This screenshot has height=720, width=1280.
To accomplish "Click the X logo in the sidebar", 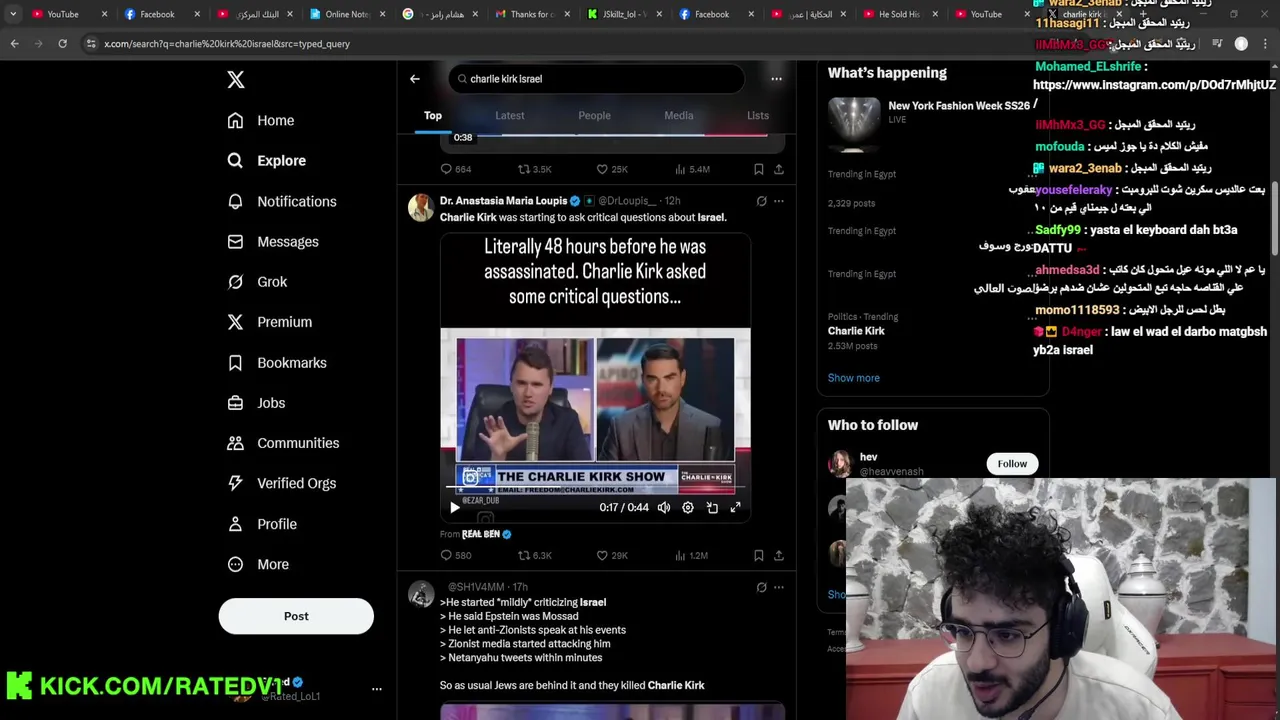I will [x=236, y=80].
